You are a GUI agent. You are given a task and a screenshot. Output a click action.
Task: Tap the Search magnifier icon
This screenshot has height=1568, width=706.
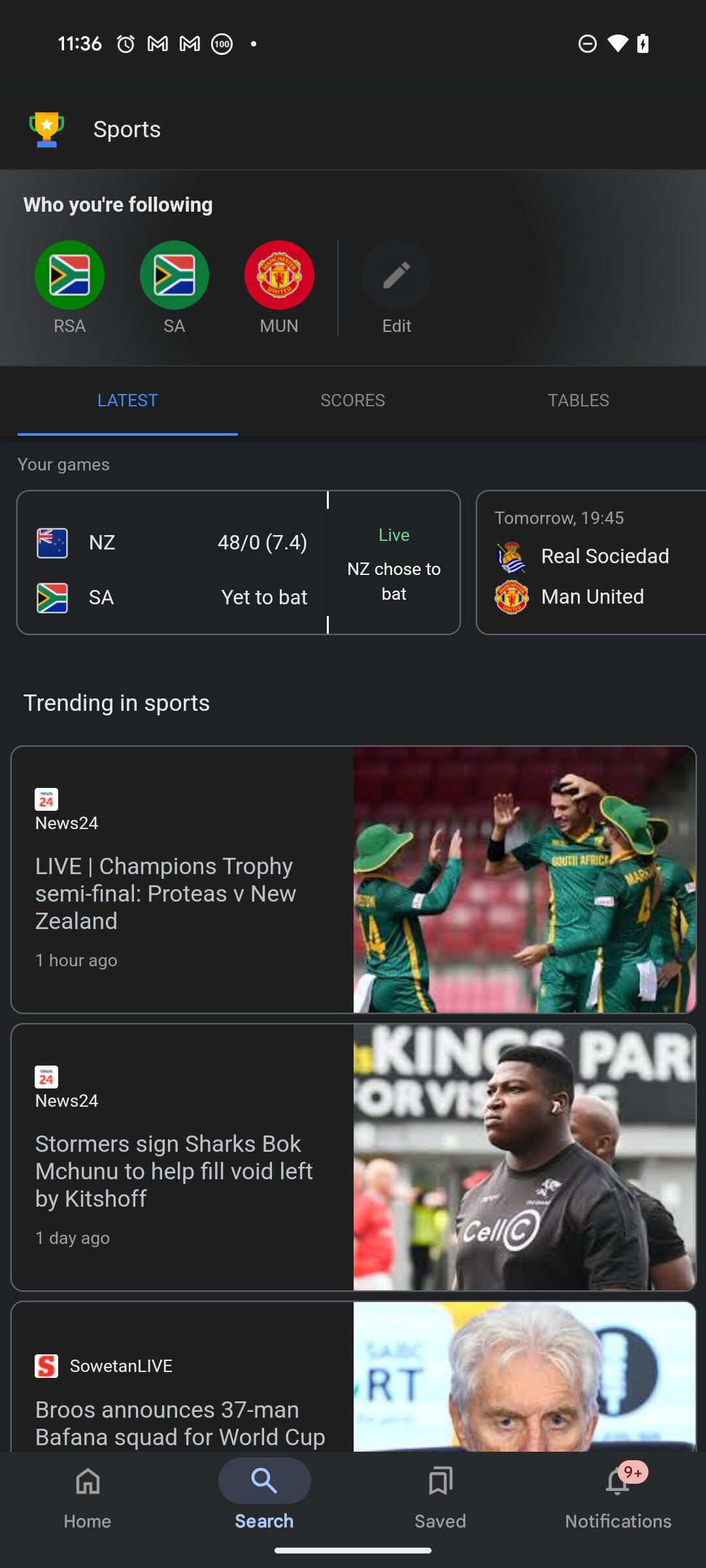[264, 1480]
